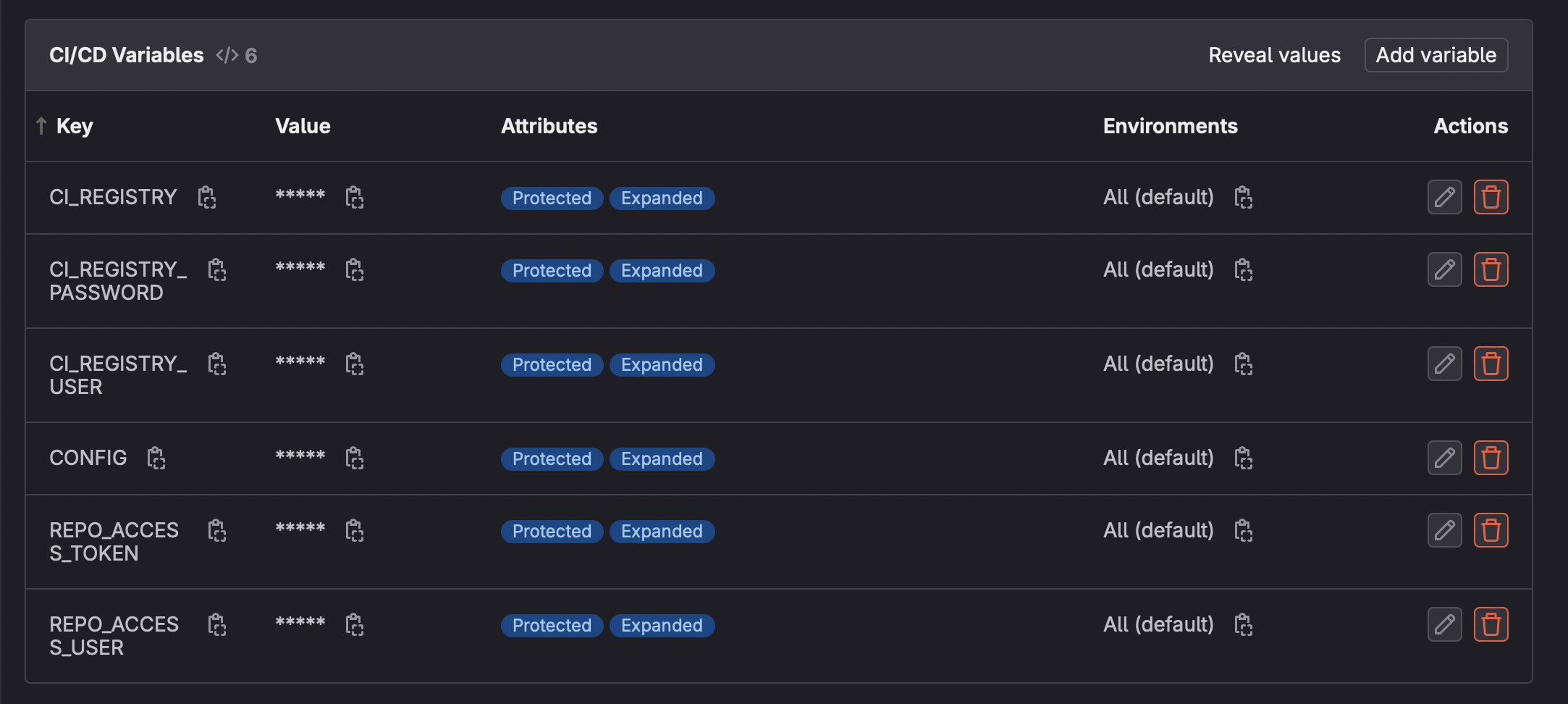Edit the CI_REGISTRY variable

coord(1444,197)
